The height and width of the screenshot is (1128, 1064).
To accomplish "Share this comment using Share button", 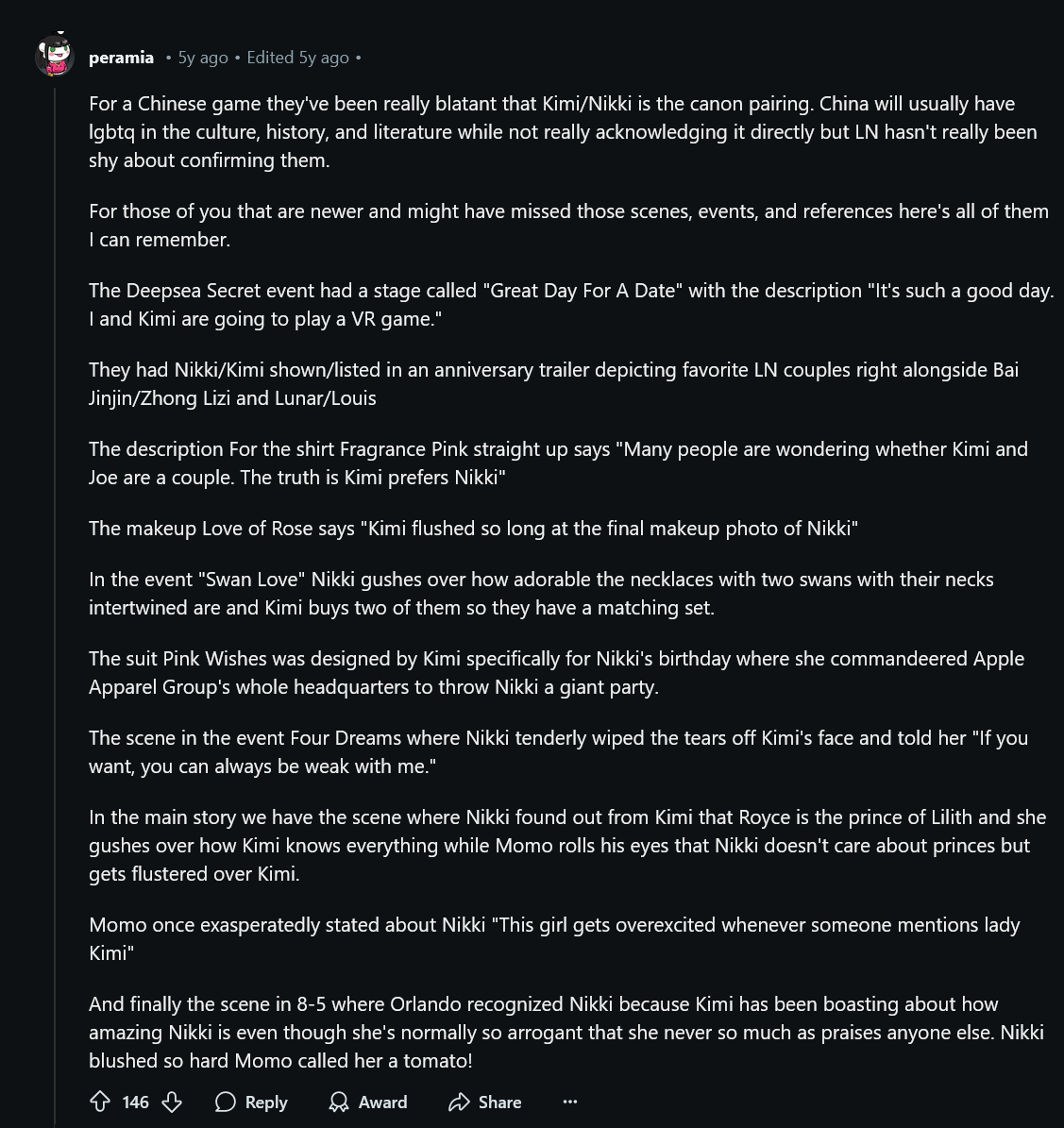I will (x=485, y=1102).
